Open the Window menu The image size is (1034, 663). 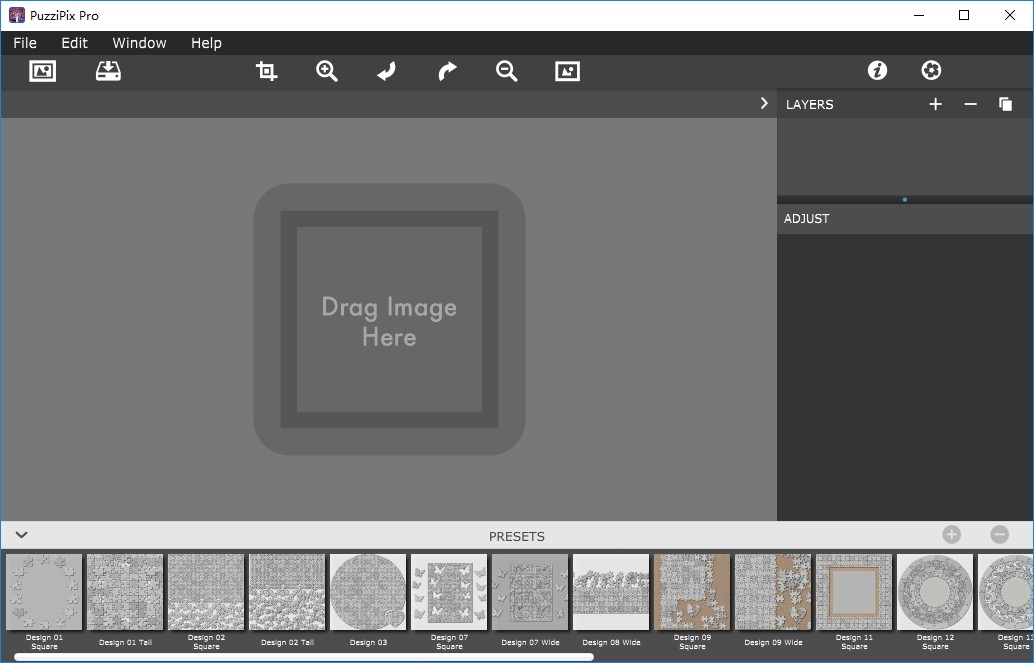139,43
